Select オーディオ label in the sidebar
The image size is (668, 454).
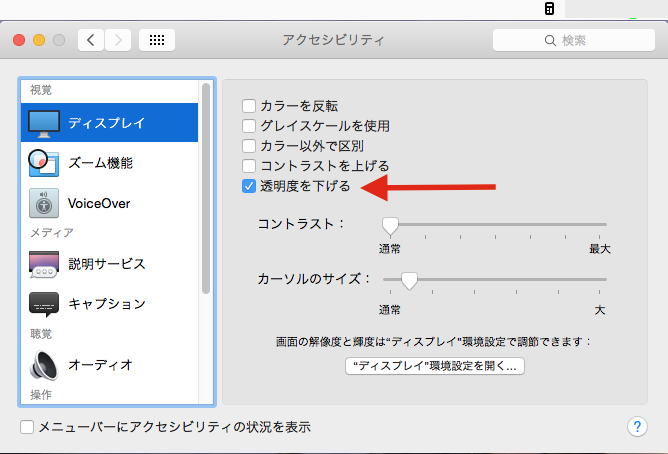(x=101, y=365)
